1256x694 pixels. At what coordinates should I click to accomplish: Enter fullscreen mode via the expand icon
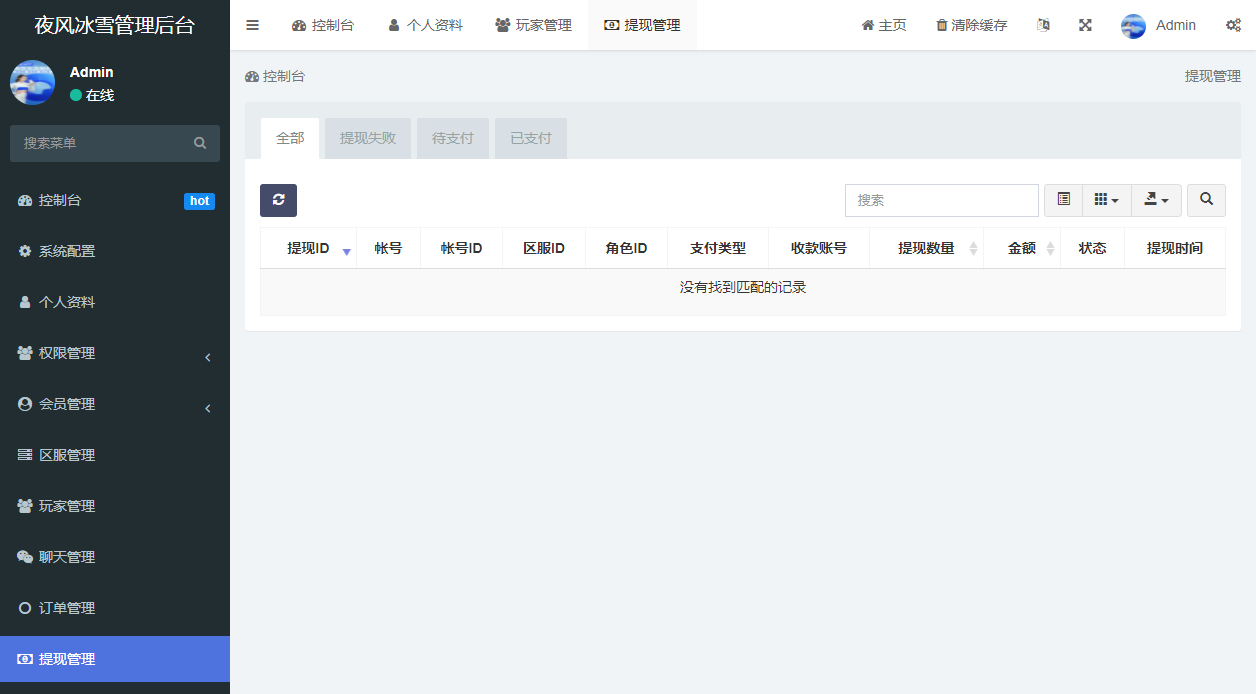[x=1085, y=25]
